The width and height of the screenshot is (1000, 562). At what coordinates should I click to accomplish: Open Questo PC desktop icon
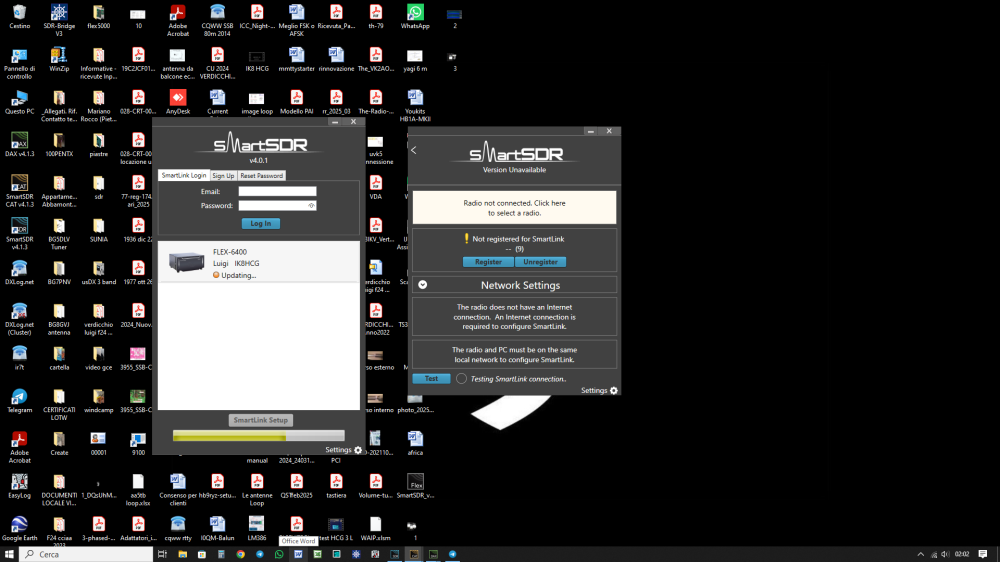pyautogui.click(x=19, y=102)
